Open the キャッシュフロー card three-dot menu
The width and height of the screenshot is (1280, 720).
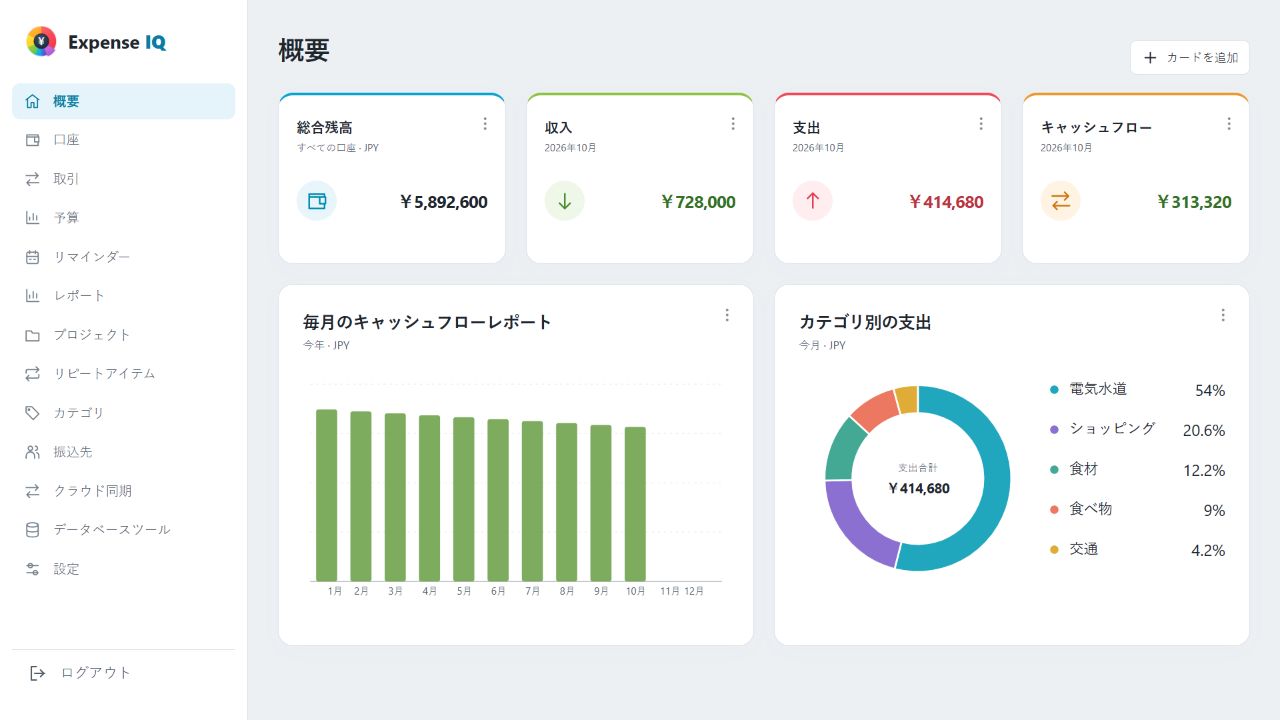tap(1229, 124)
